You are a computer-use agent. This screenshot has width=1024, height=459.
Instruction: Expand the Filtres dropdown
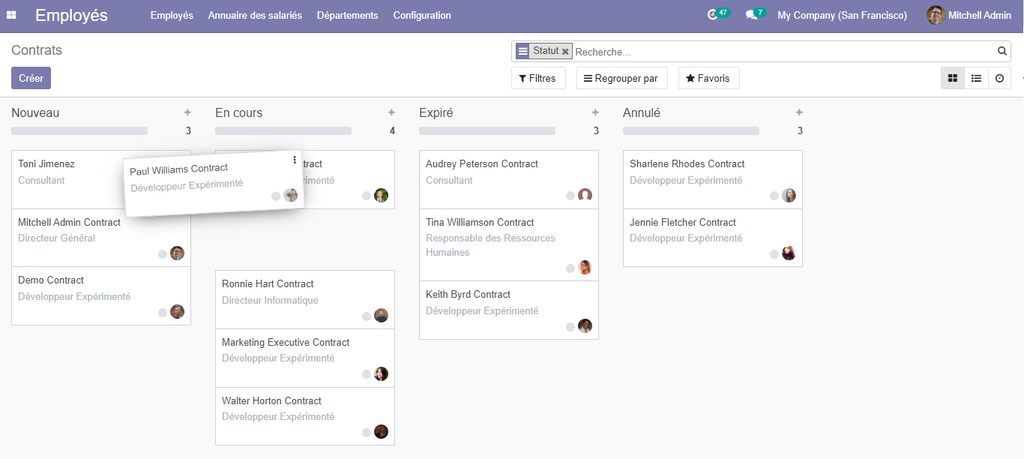click(538, 78)
